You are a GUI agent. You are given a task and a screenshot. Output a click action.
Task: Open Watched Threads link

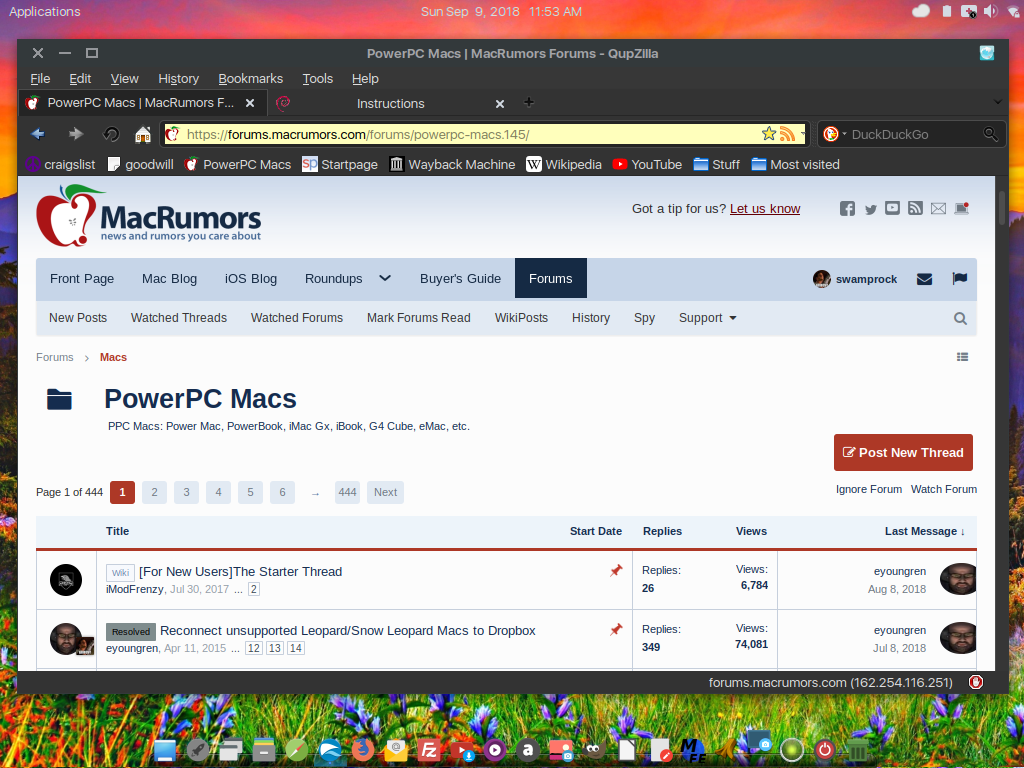(x=179, y=318)
